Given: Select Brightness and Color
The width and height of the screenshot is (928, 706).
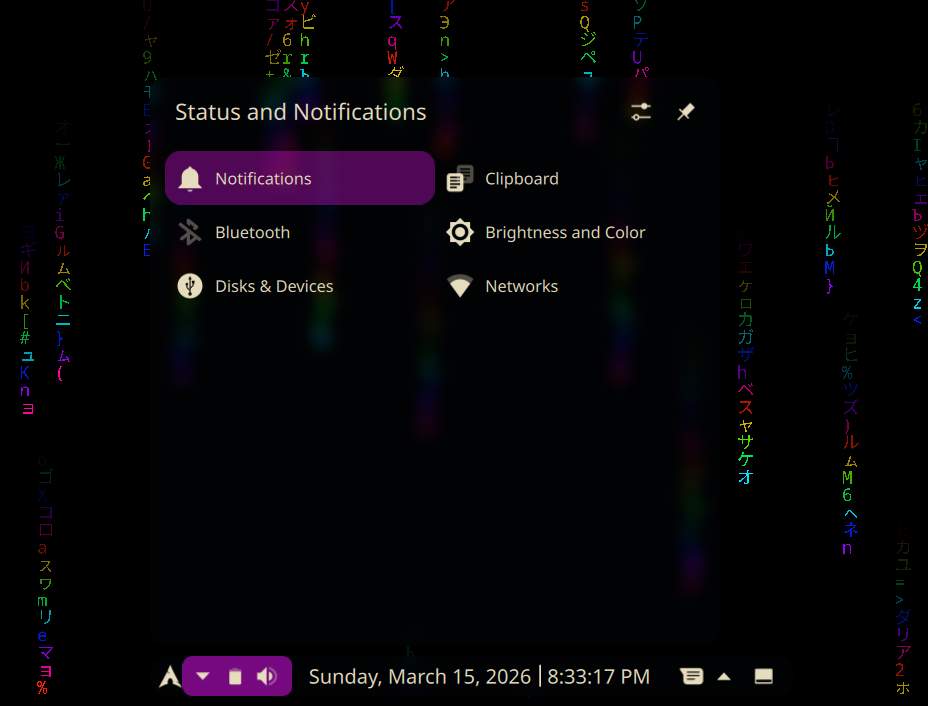Looking at the screenshot, I should pos(565,233).
